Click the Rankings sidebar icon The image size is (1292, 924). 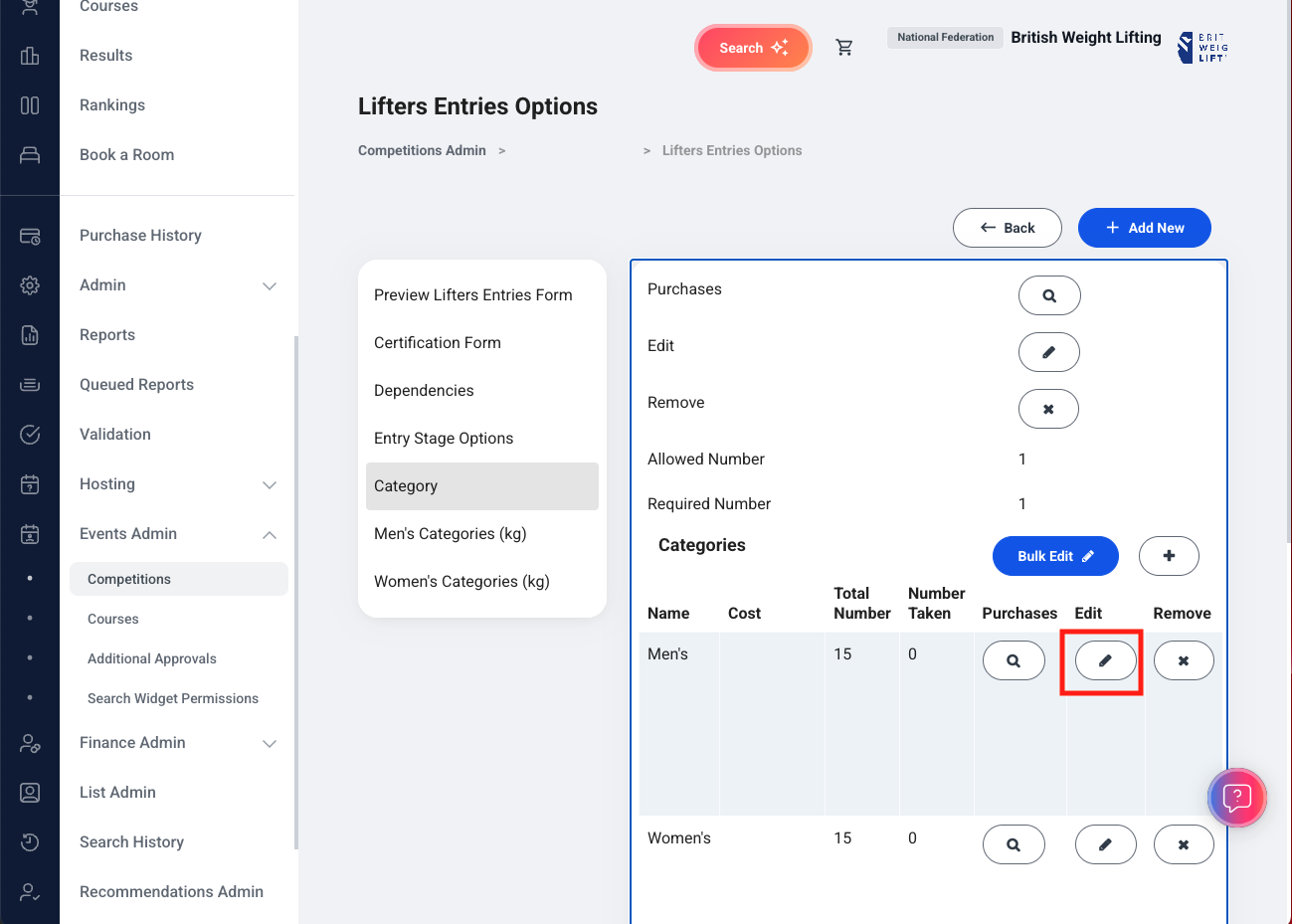(x=30, y=105)
